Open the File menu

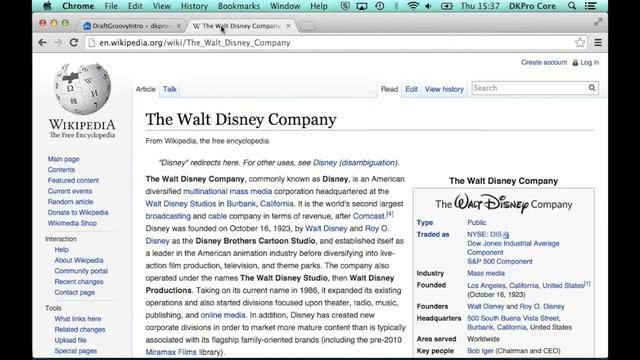pos(111,6)
